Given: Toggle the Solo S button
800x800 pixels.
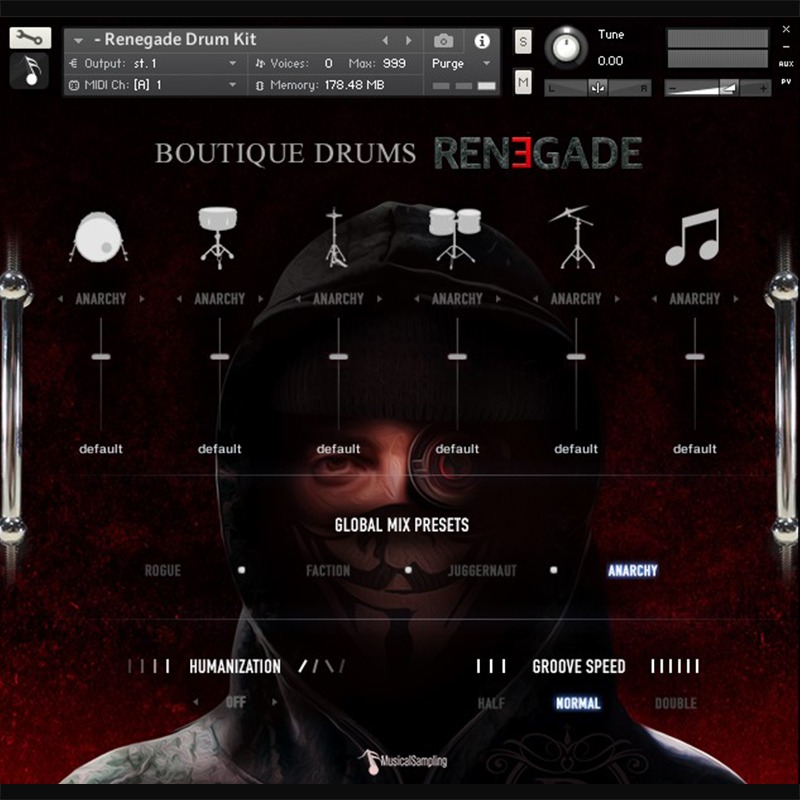Looking at the screenshot, I should 523,41.
